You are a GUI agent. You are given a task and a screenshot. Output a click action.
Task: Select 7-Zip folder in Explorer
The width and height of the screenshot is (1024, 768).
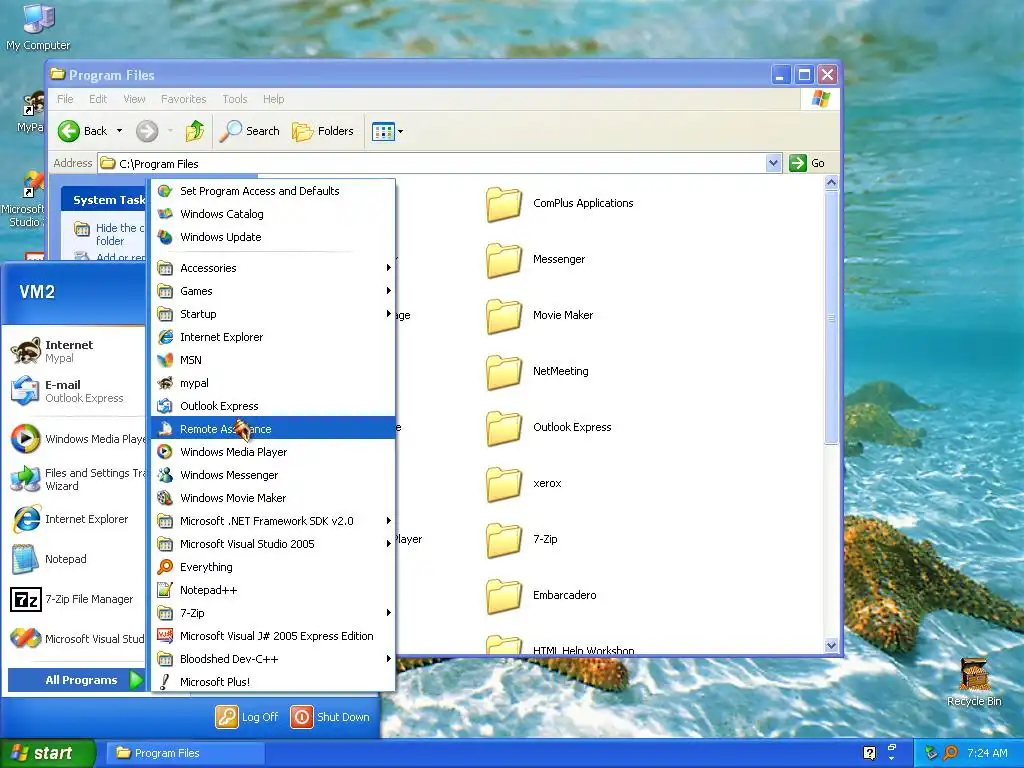click(522, 539)
